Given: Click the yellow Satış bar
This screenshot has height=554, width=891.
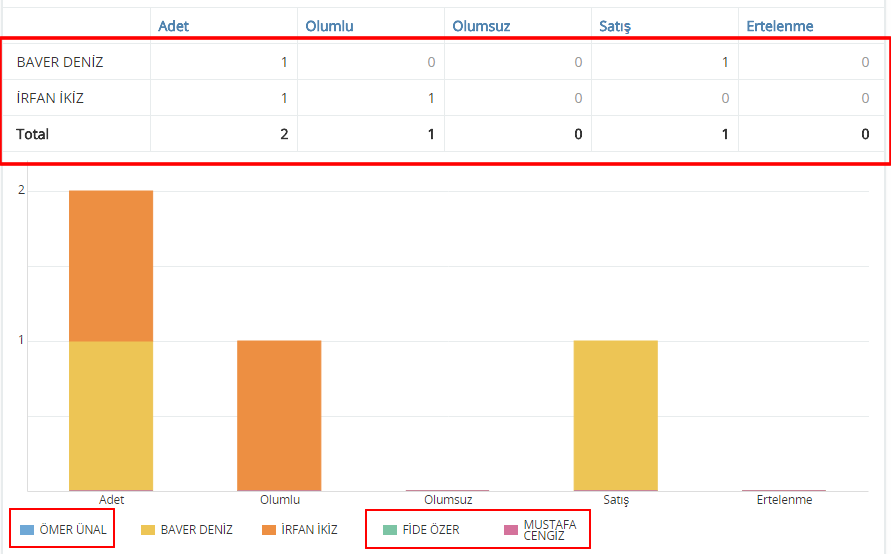Looking at the screenshot, I should (615, 415).
